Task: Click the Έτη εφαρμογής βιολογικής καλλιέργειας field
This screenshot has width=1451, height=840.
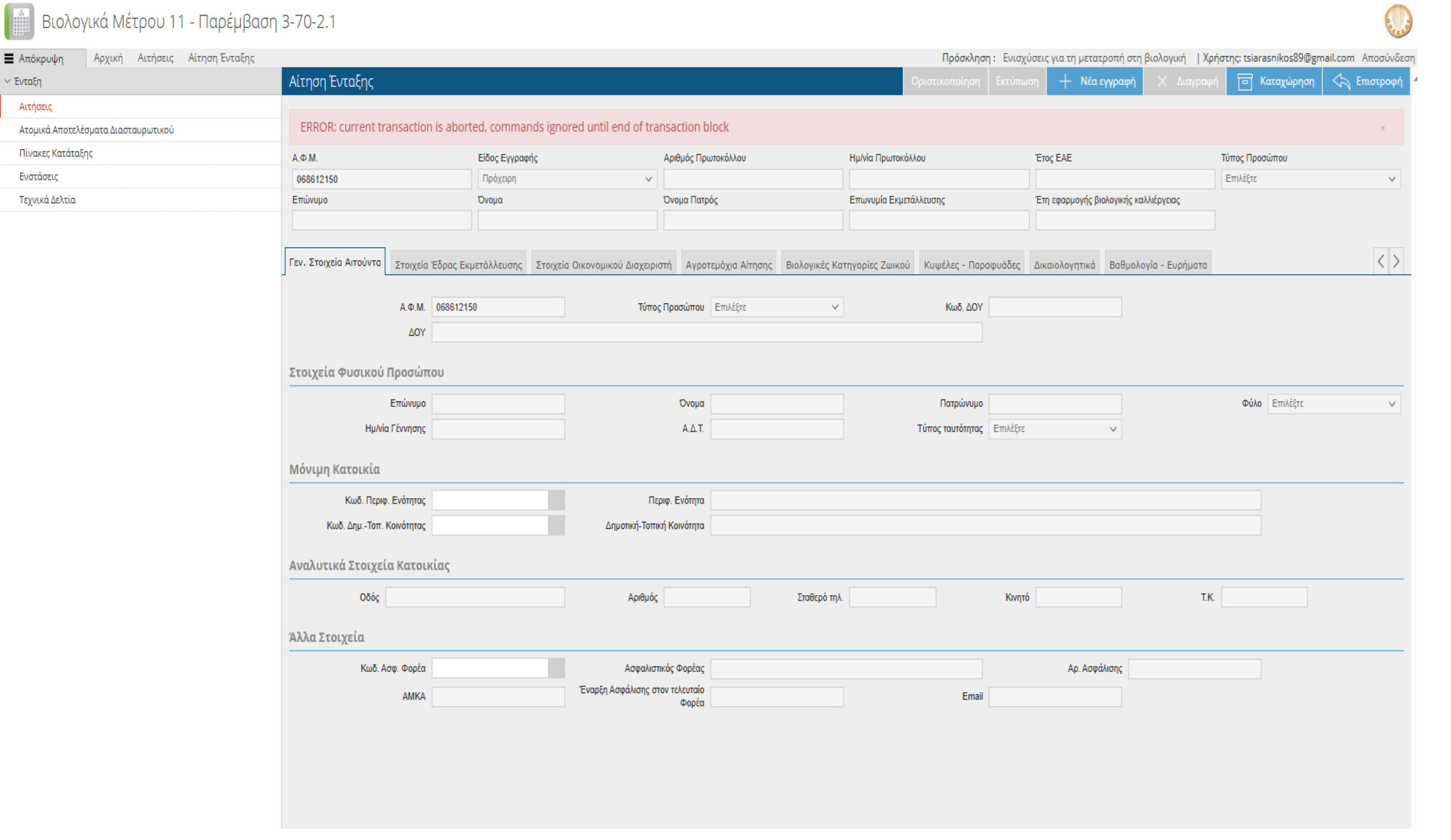Action: [x=1125, y=220]
